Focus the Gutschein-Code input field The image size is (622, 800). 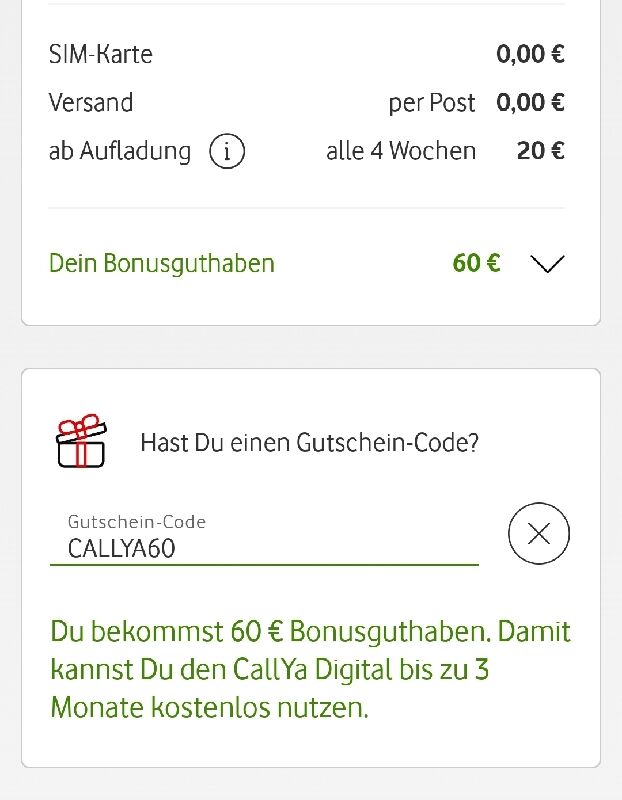point(264,540)
